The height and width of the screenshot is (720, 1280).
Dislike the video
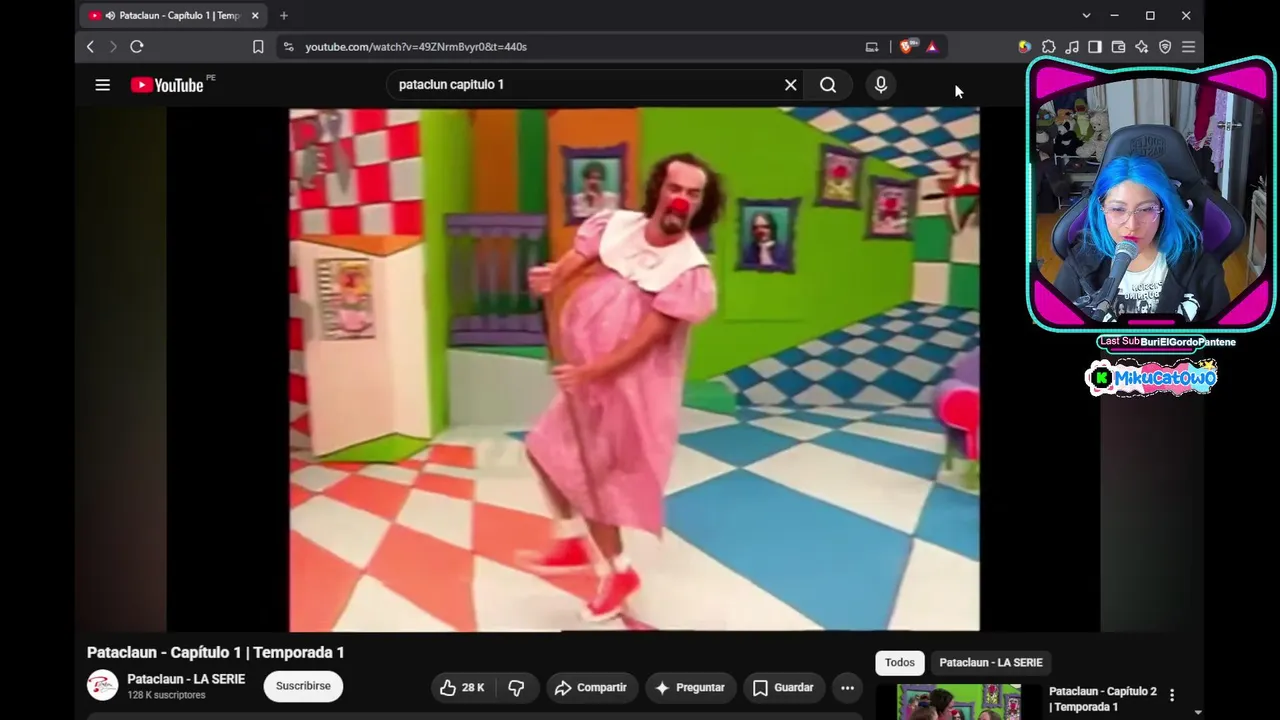(x=516, y=687)
